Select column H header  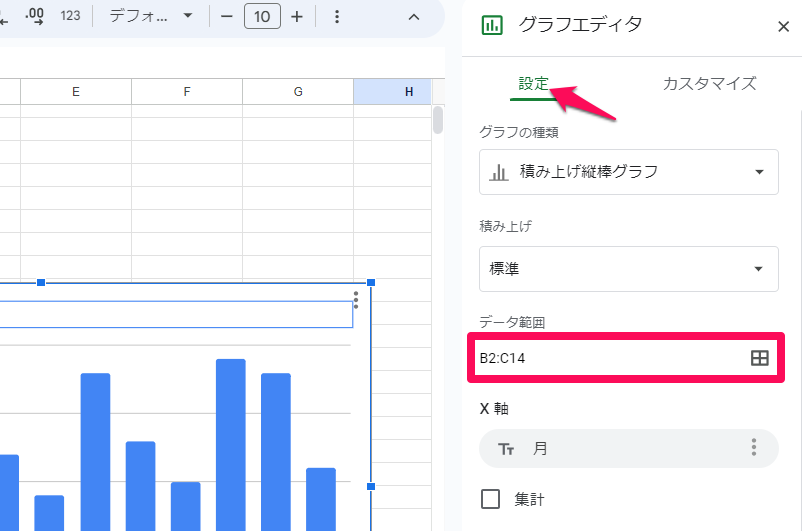tap(392, 92)
